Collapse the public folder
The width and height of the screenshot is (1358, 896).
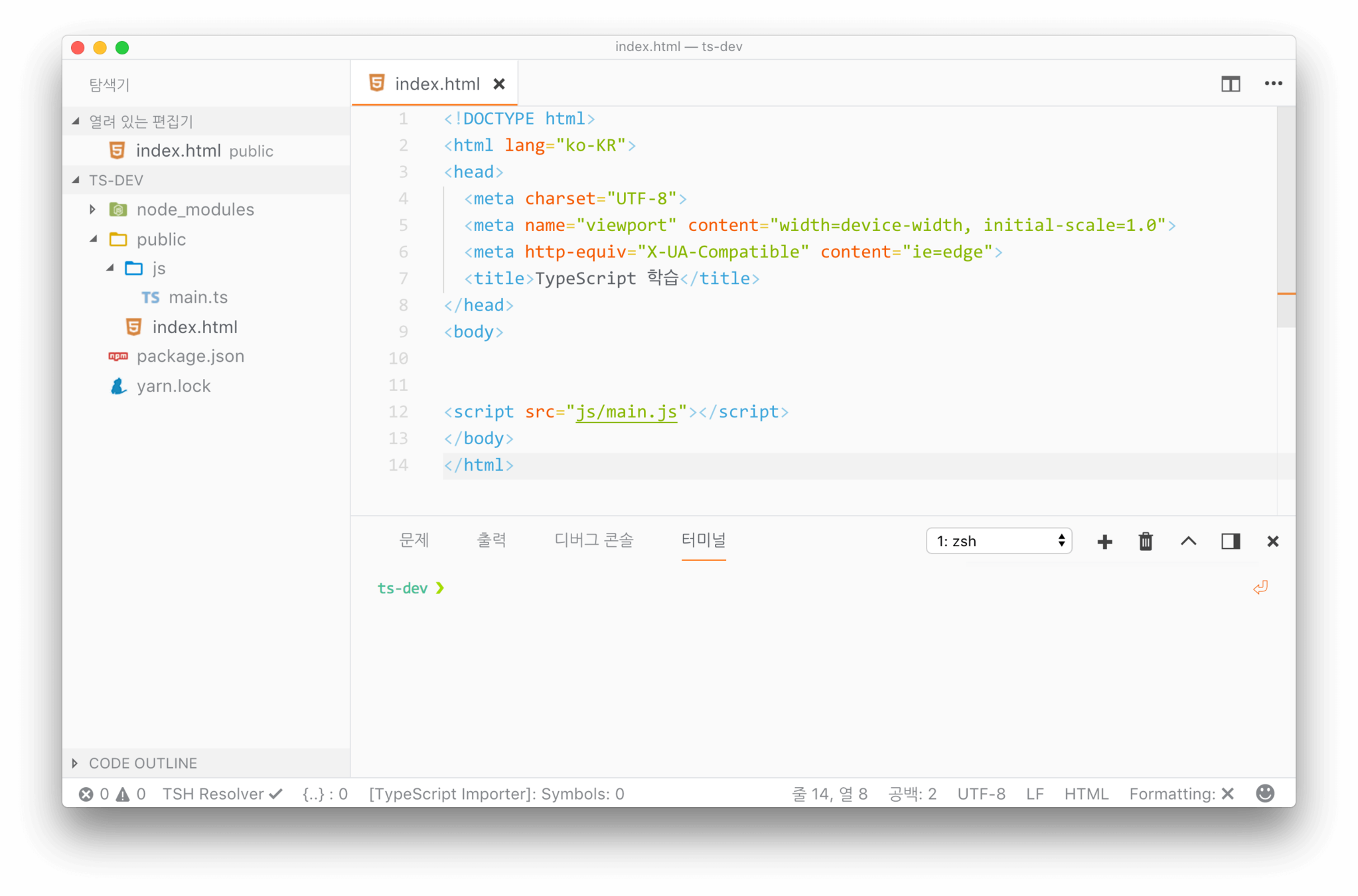coord(161,239)
